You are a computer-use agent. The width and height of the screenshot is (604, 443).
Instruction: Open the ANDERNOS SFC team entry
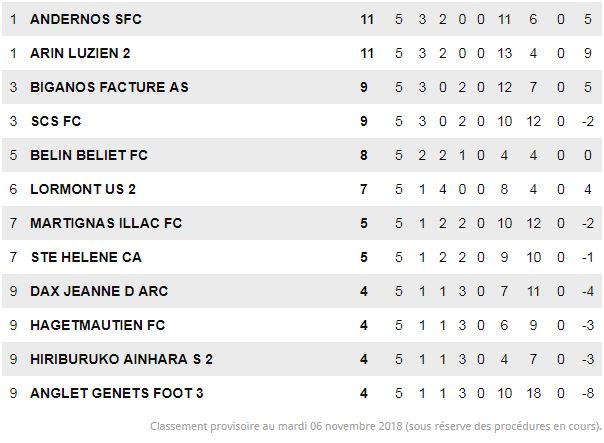tap(86, 19)
